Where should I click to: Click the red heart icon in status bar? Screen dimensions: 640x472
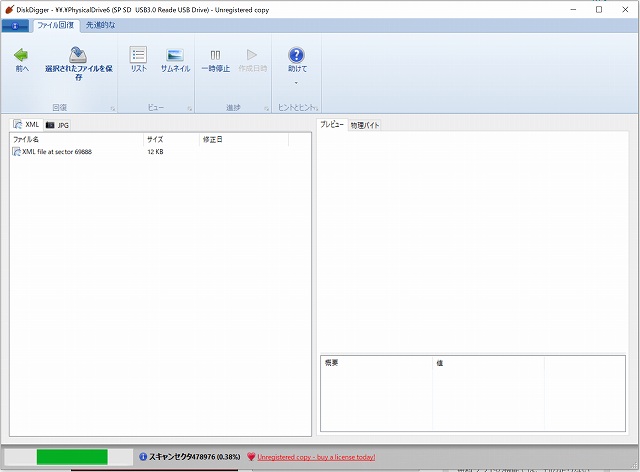pos(251,457)
